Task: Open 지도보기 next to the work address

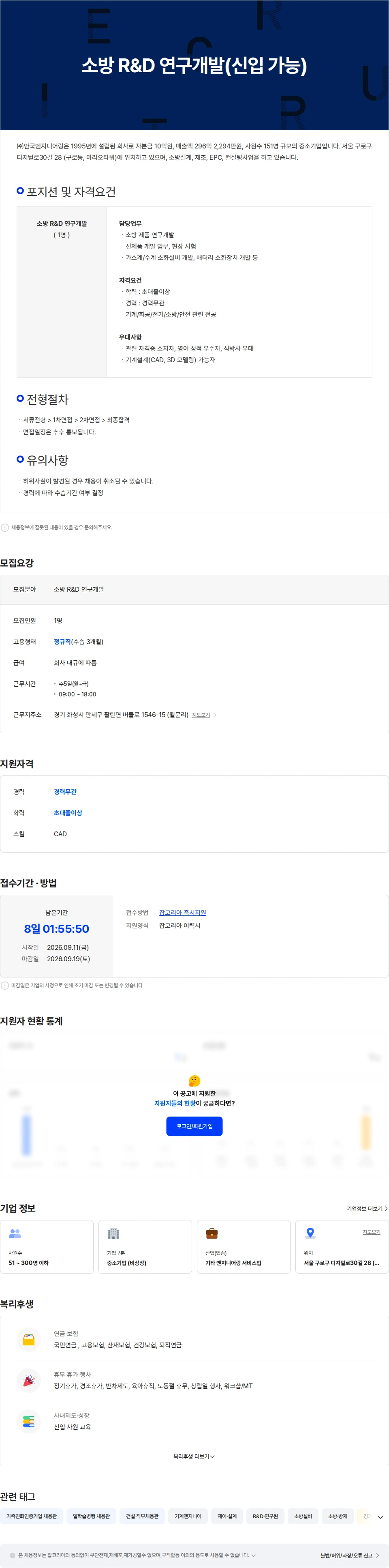Action: coord(201,715)
